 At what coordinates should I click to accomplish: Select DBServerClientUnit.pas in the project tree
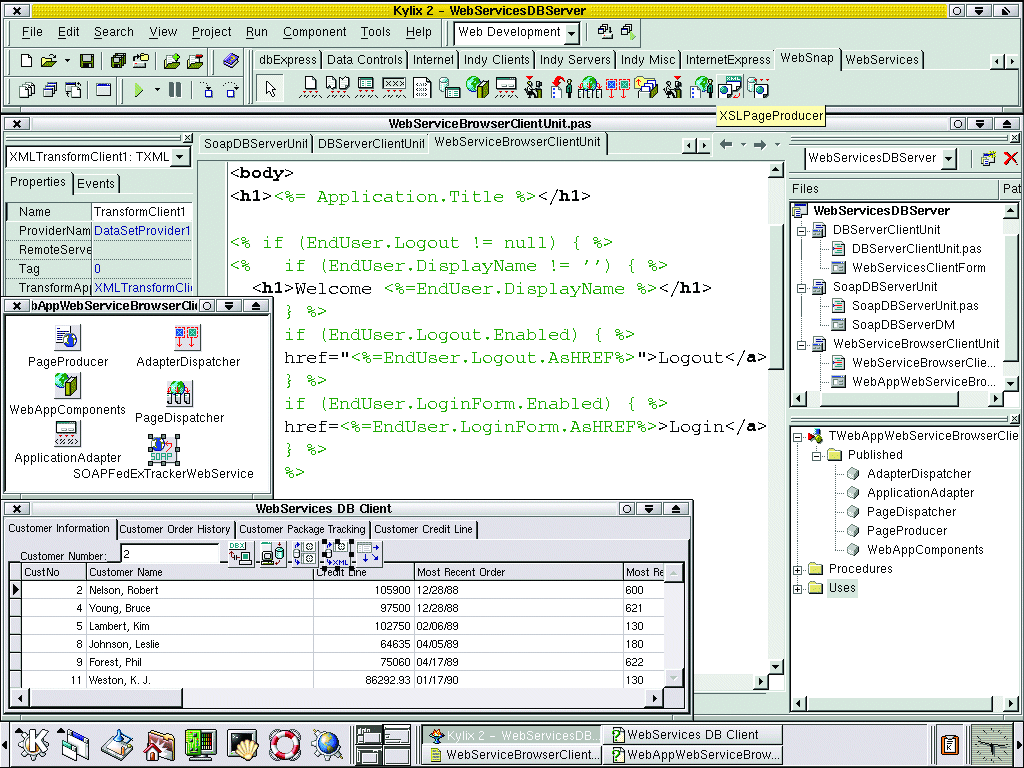tap(916, 249)
